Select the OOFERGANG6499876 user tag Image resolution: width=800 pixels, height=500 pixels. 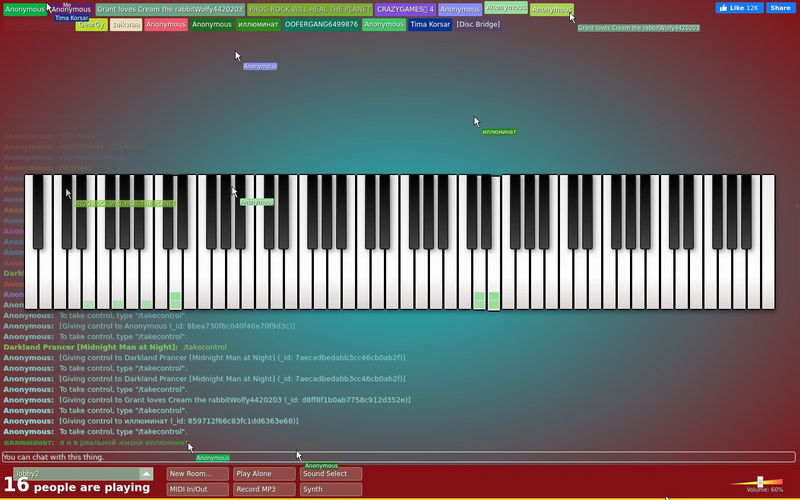click(321, 24)
